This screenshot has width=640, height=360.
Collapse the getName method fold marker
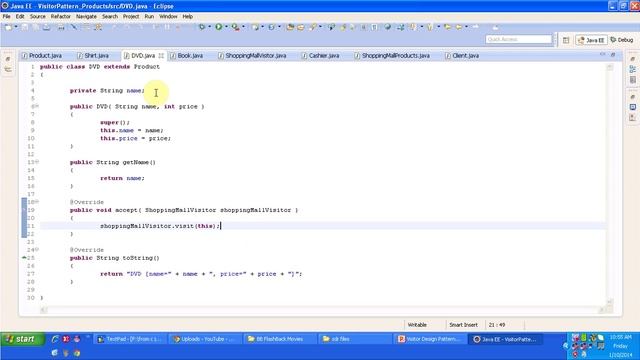pyautogui.click(x=37, y=162)
